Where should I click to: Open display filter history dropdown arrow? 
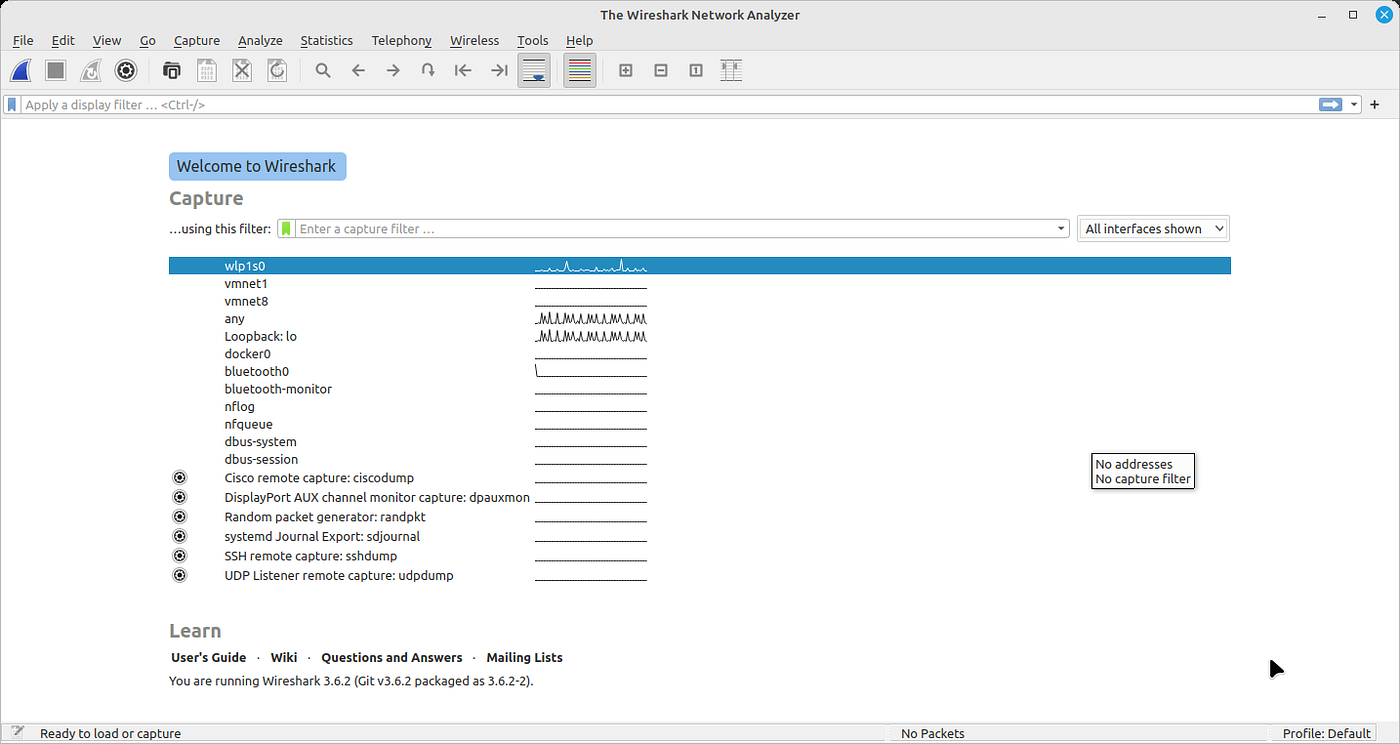coord(1354,104)
